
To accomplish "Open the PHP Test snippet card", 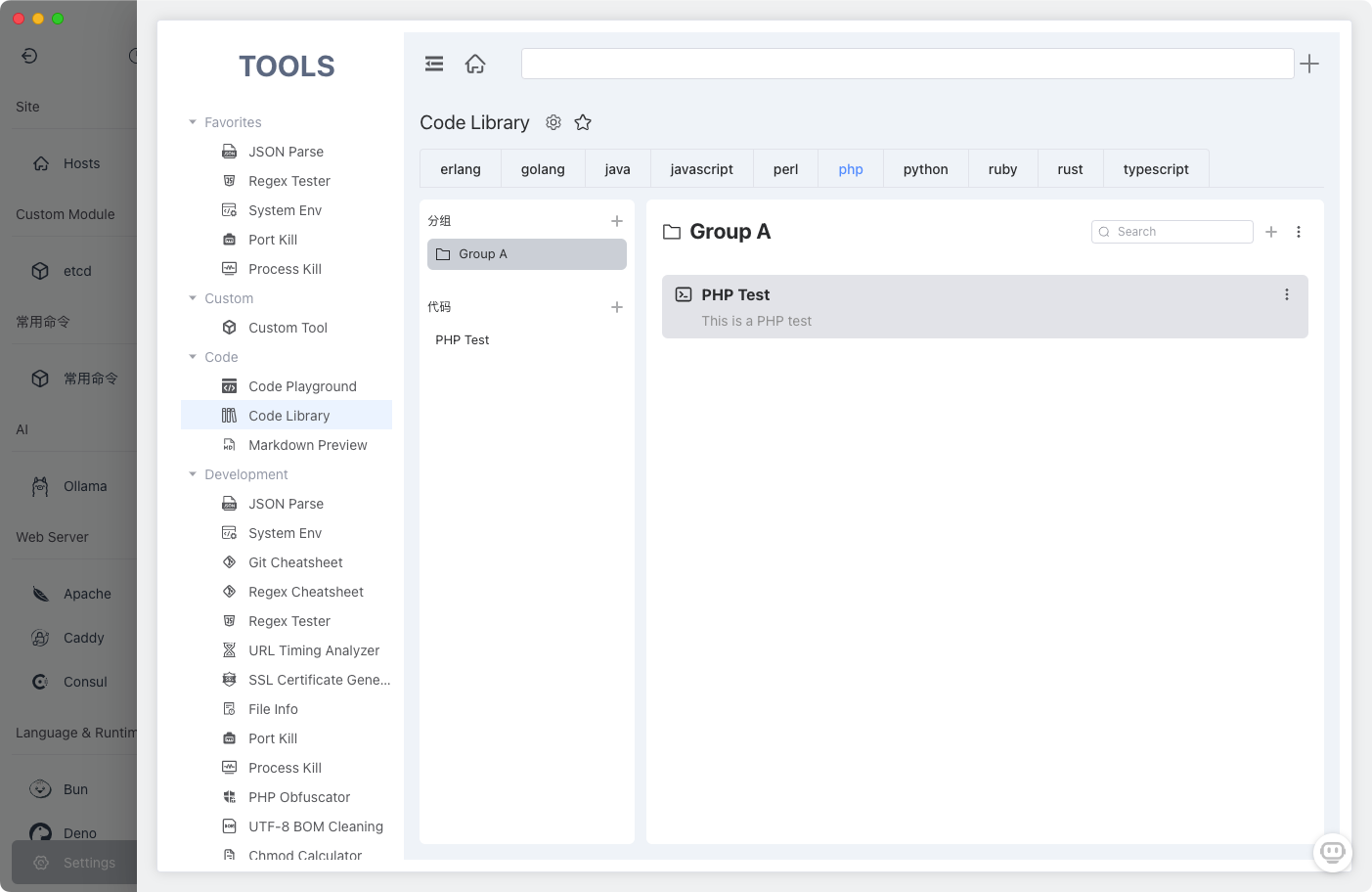I will (x=985, y=307).
